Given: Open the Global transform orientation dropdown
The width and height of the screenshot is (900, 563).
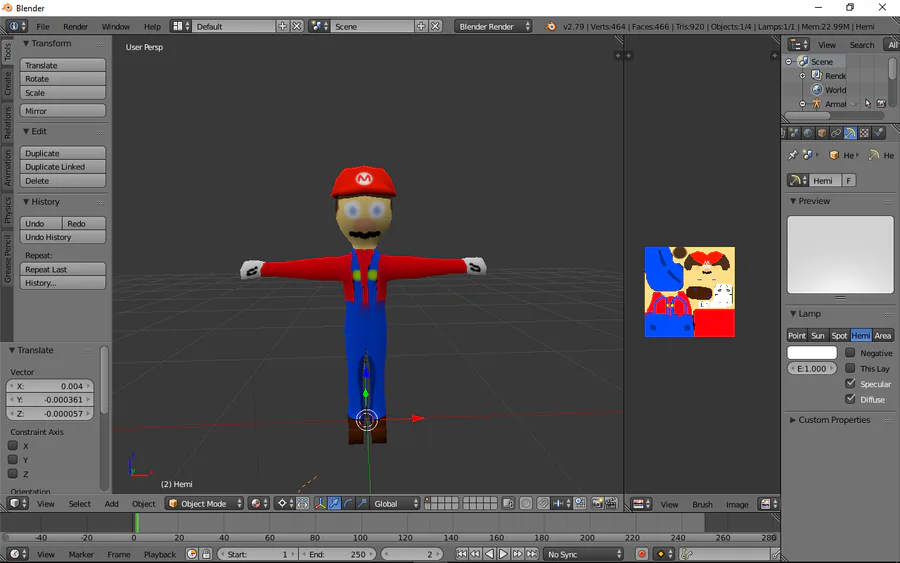Looking at the screenshot, I should (395, 503).
